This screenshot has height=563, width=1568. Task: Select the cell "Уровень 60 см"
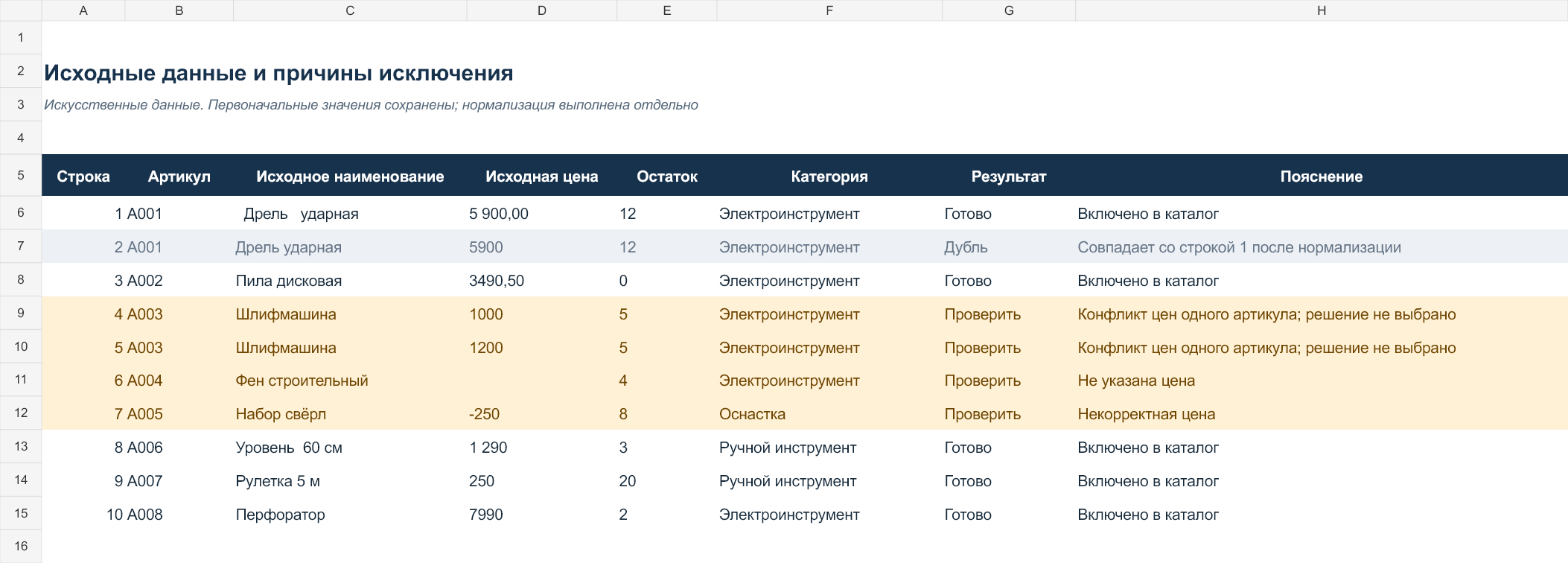tap(350, 448)
